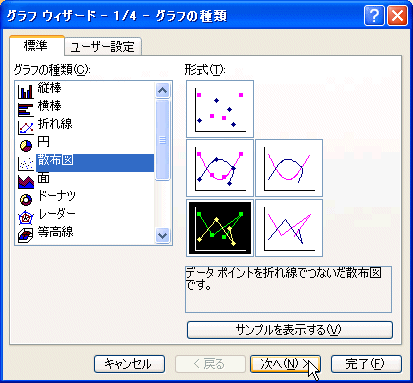Pick straight lines without markers subtype

pyautogui.click(x=289, y=228)
